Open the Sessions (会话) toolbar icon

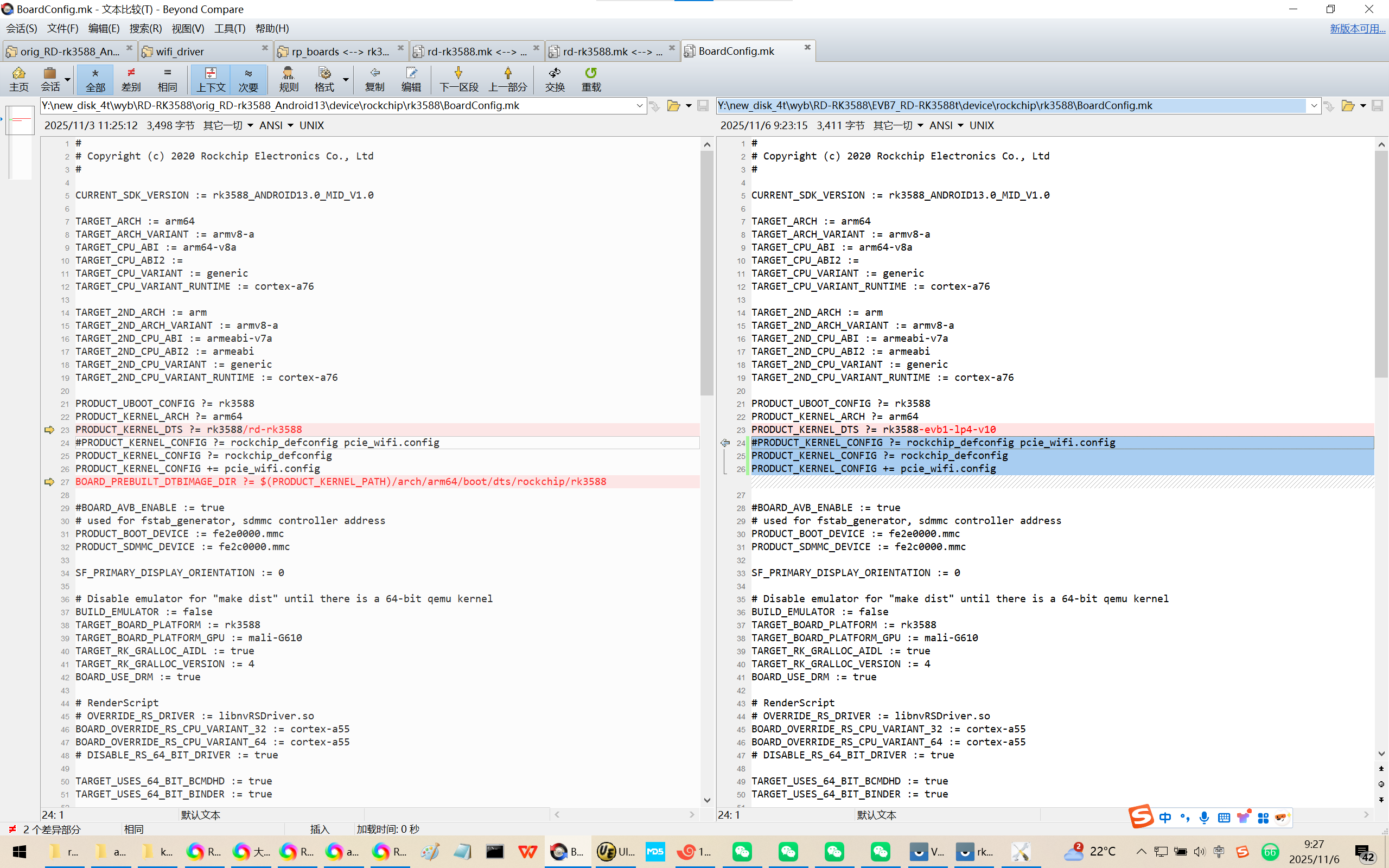(x=50, y=79)
